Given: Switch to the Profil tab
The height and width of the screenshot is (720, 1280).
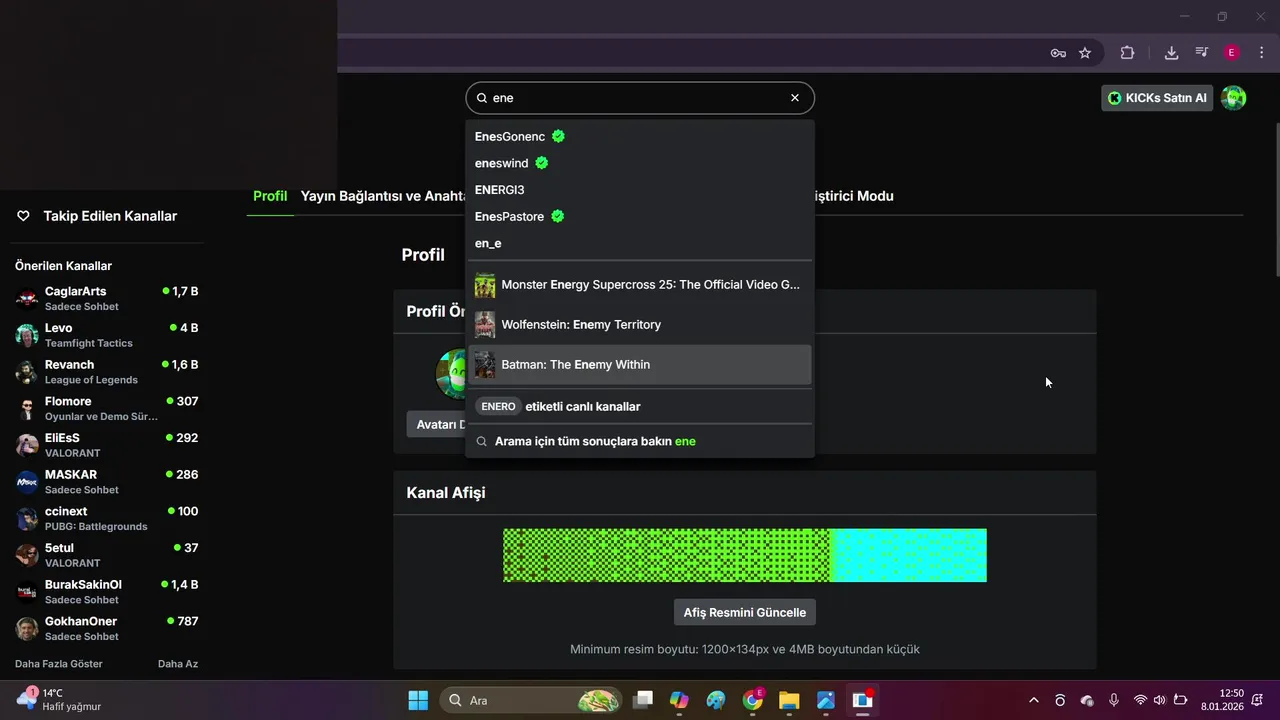Looking at the screenshot, I should (270, 196).
